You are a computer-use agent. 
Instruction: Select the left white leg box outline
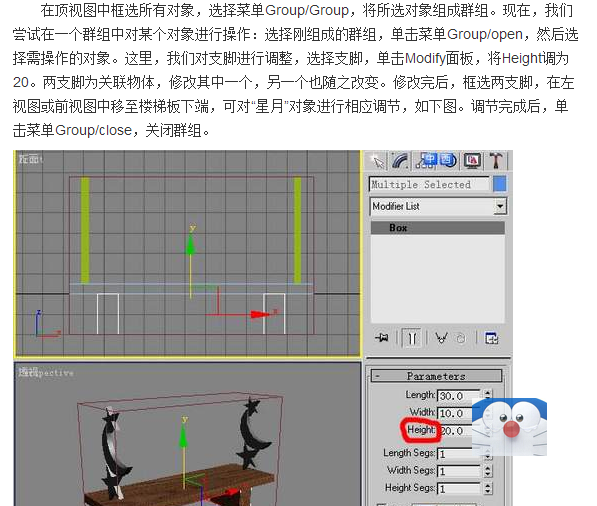click(108, 313)
